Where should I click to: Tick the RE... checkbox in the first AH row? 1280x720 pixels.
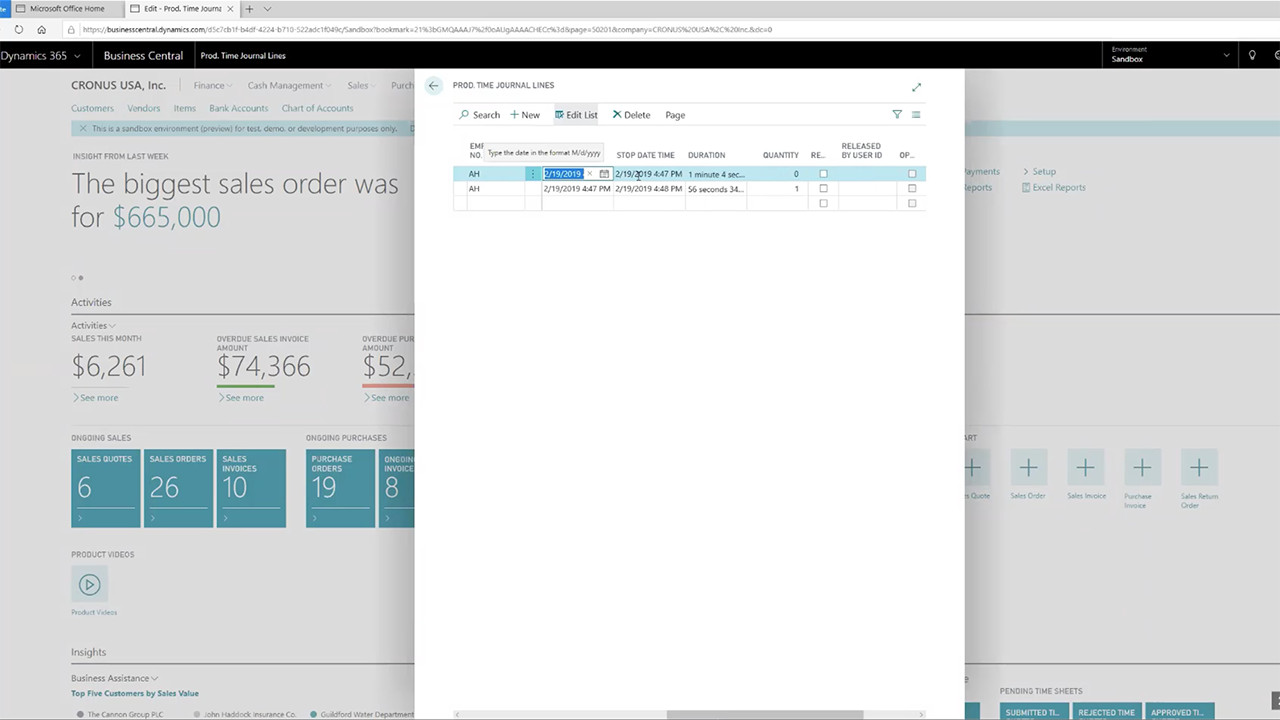(x=823, y=174)
